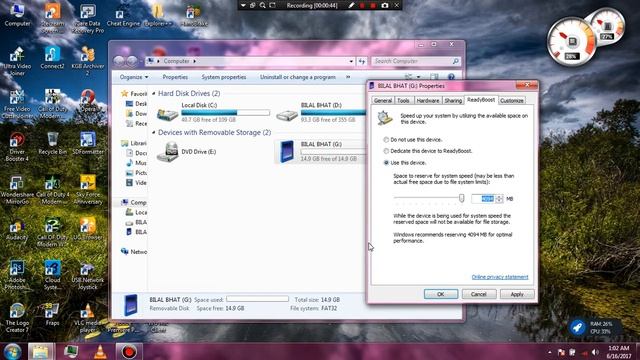Show hidden system tray icons arrow
Viewport: 640px width, 360px height.
[550, 352]
